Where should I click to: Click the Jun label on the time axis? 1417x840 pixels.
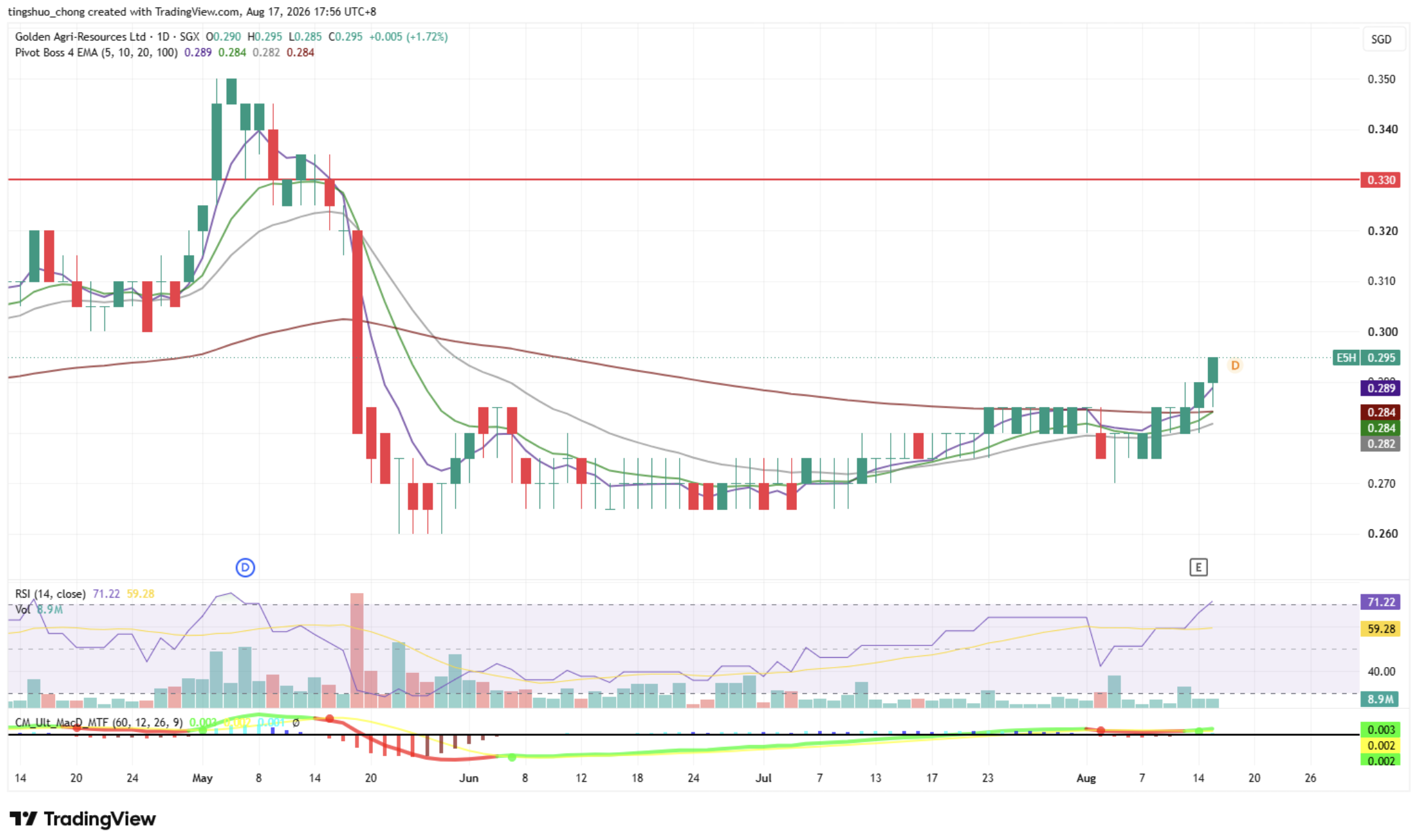pos(469,778)
